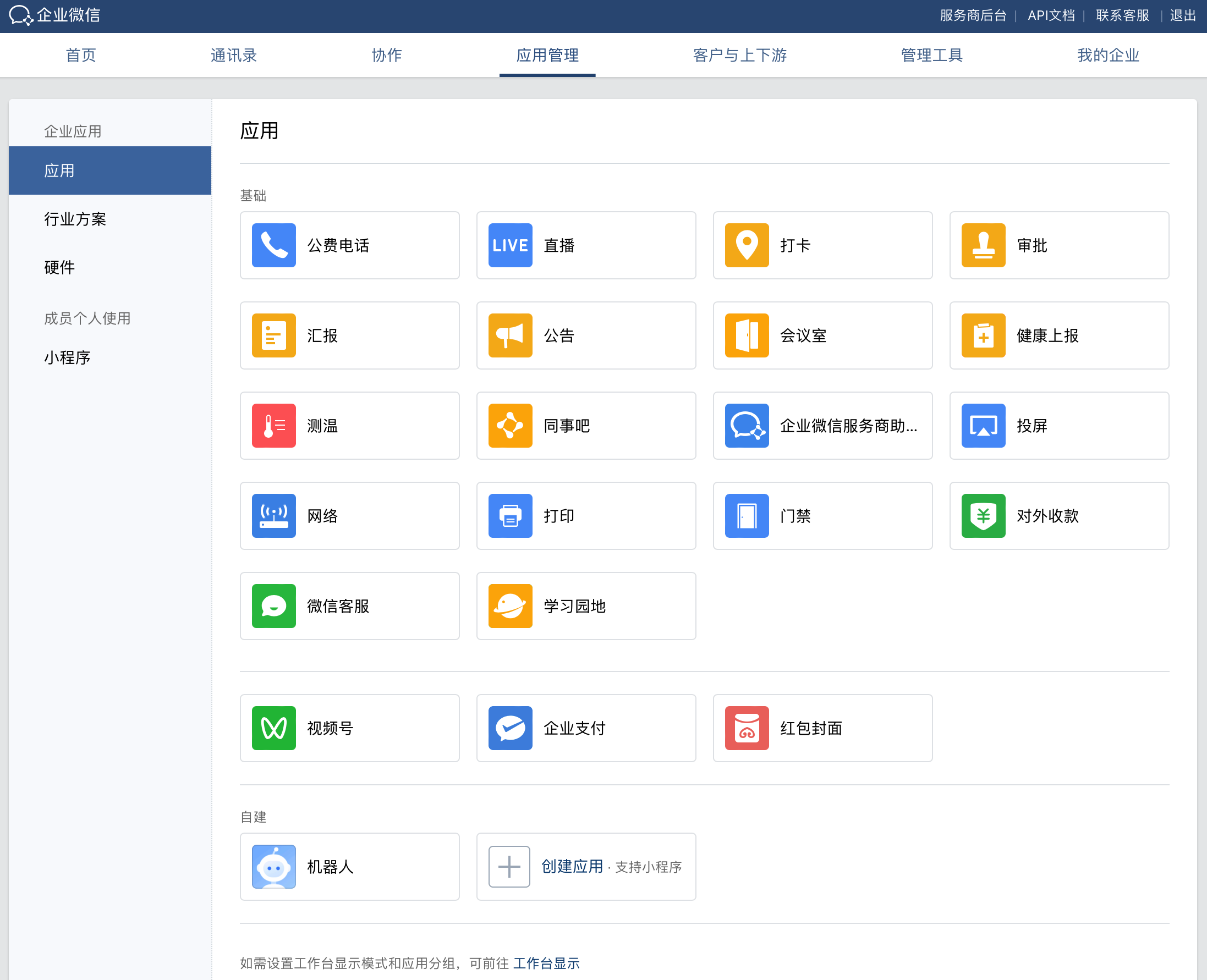1207x980 pixels.
Task: Open 小程序 in the sidebar
Action: (67, 357)
